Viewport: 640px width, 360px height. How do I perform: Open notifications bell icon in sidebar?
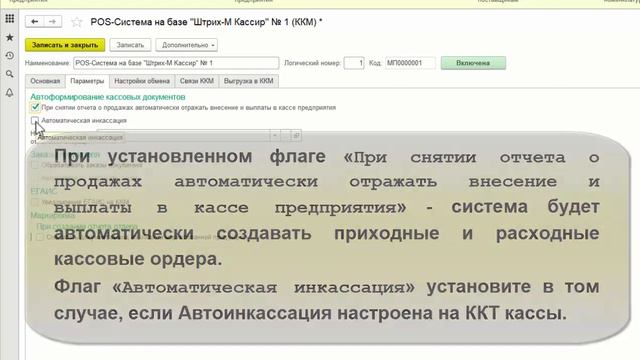tap(10, 93)
